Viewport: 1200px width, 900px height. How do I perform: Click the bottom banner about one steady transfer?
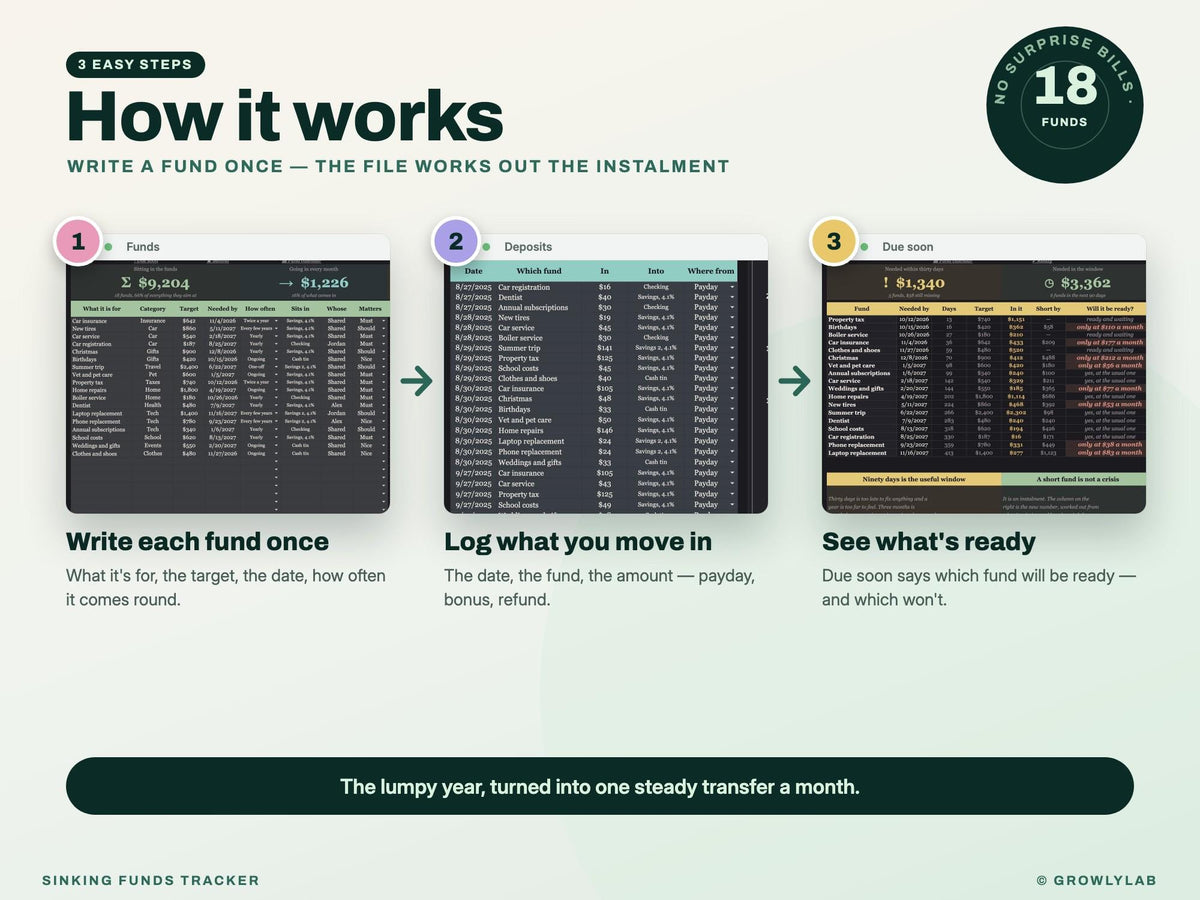tap(600, 786)
